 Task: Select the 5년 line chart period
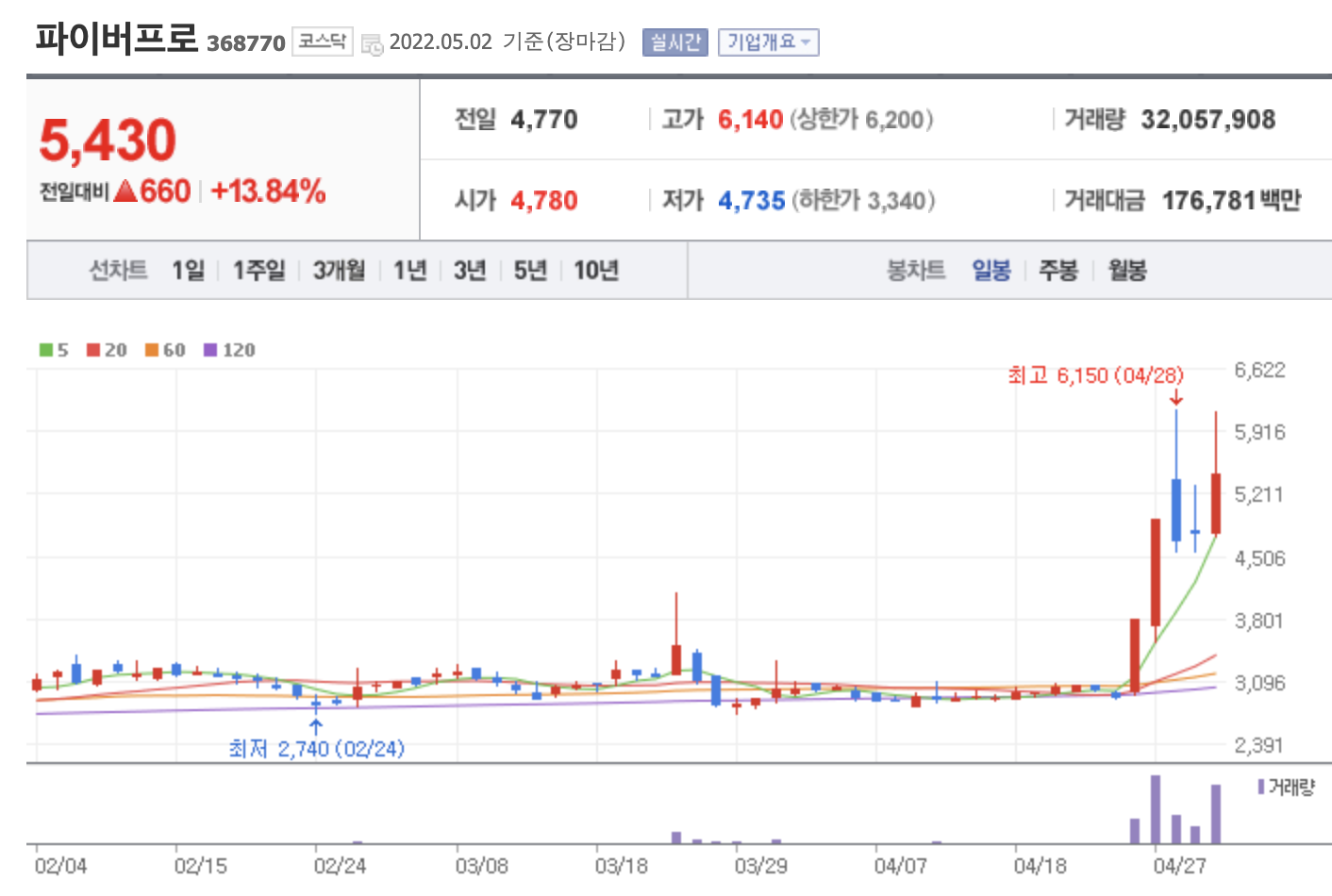(530, 271)
